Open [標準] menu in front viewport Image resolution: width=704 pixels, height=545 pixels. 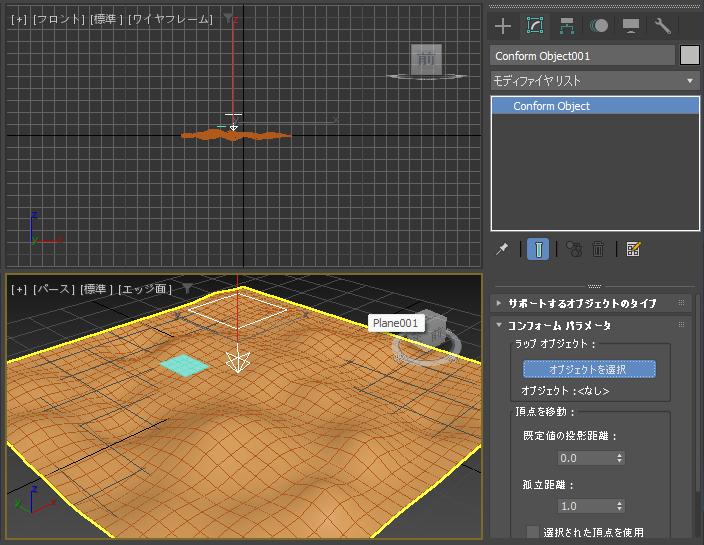106,19
